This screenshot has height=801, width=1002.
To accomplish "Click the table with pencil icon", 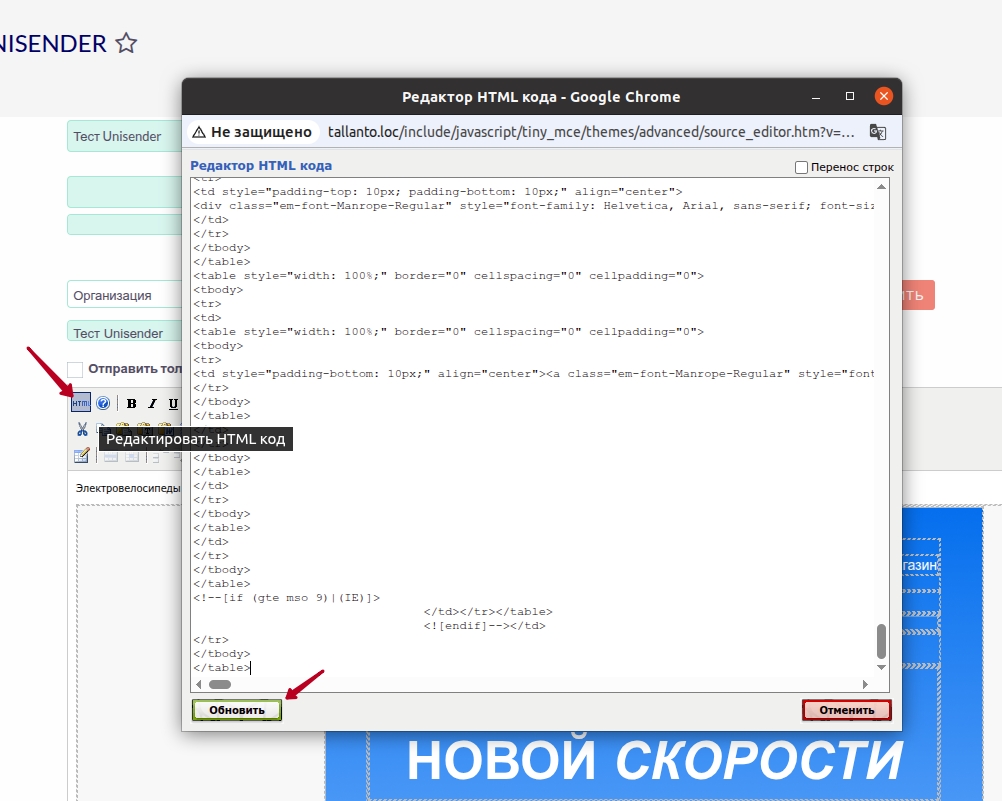I will coord(82,456).
